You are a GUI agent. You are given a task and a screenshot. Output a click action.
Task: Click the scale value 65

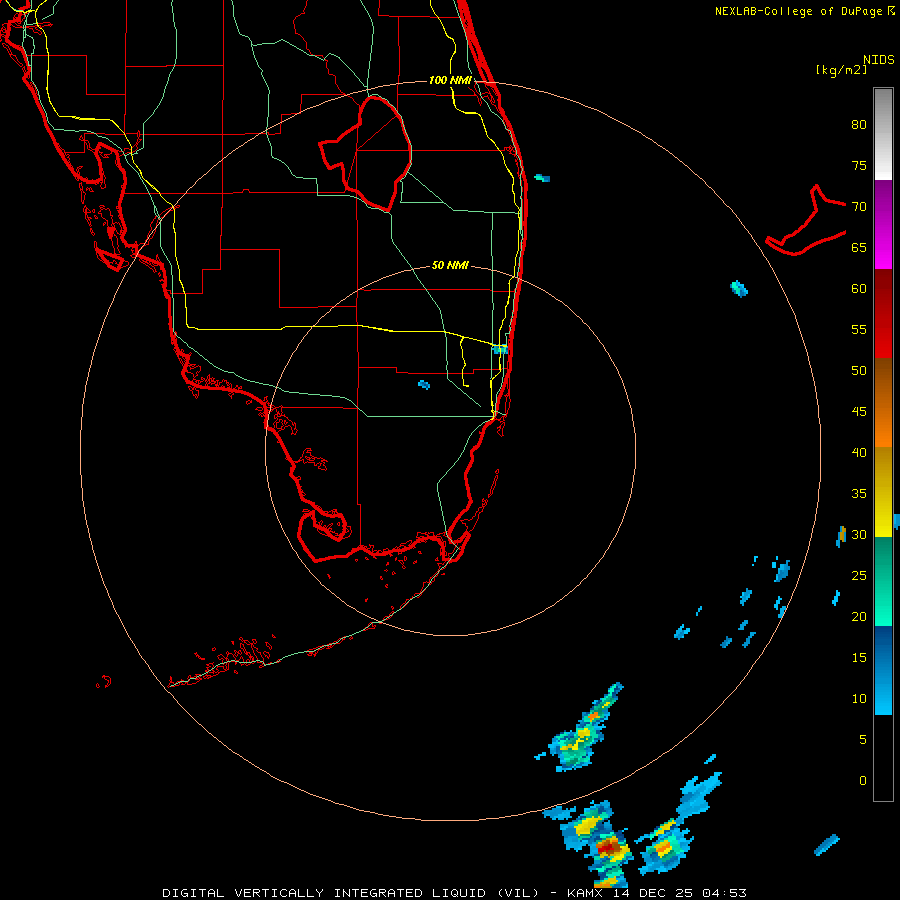point(859,247)
